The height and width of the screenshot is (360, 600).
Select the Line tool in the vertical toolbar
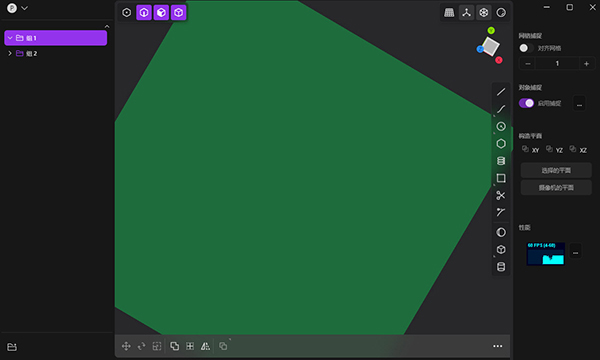[501, 92]
